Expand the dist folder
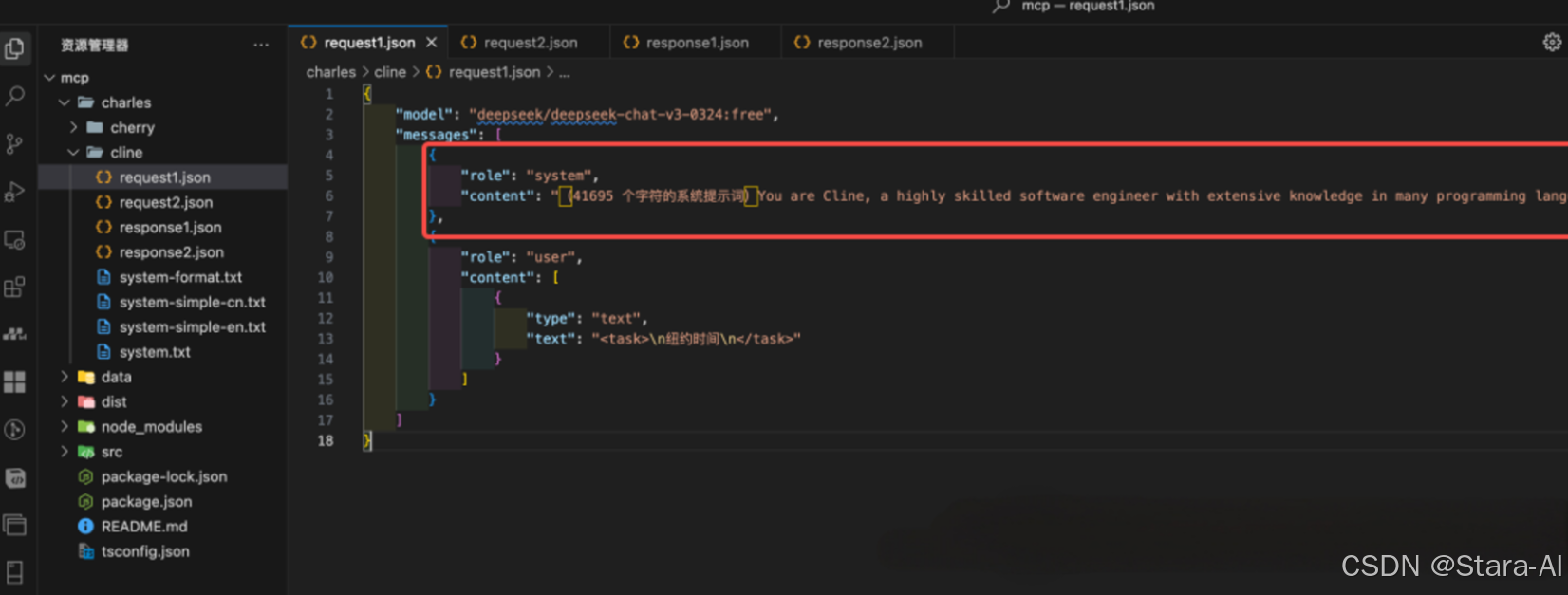 tap(65, 401)
